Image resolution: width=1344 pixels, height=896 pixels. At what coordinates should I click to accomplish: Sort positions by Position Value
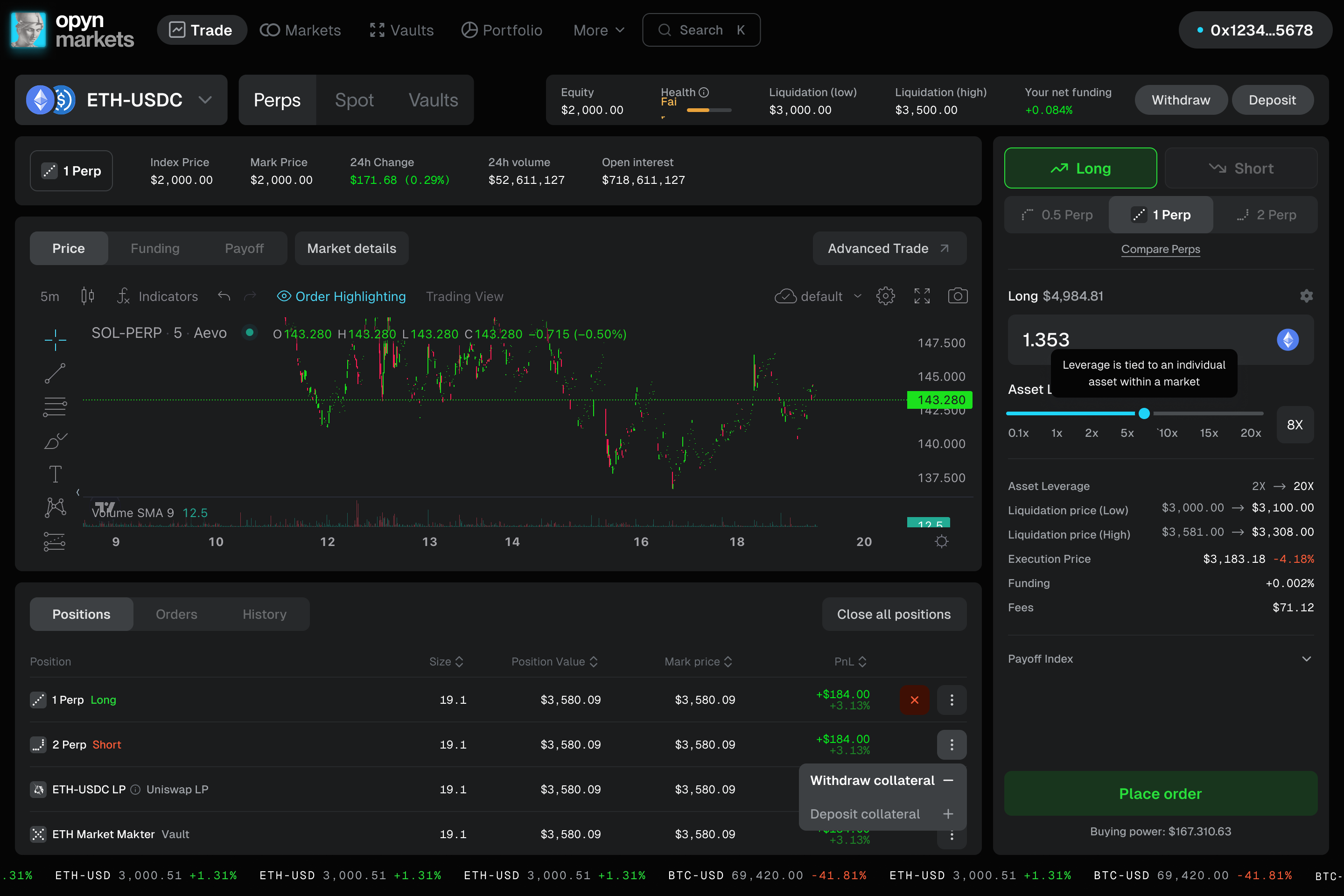point(555,662)
